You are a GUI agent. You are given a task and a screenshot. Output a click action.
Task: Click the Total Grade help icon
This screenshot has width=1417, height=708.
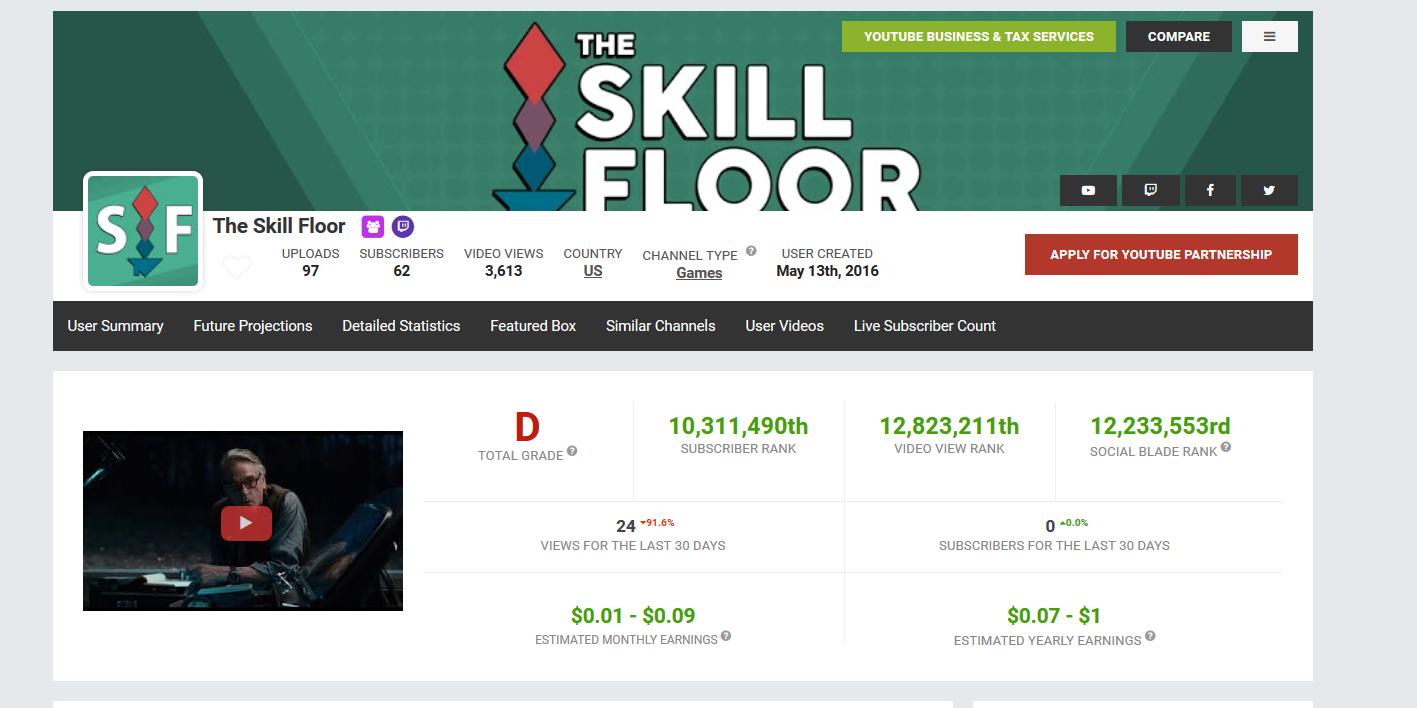coord(572,451)
